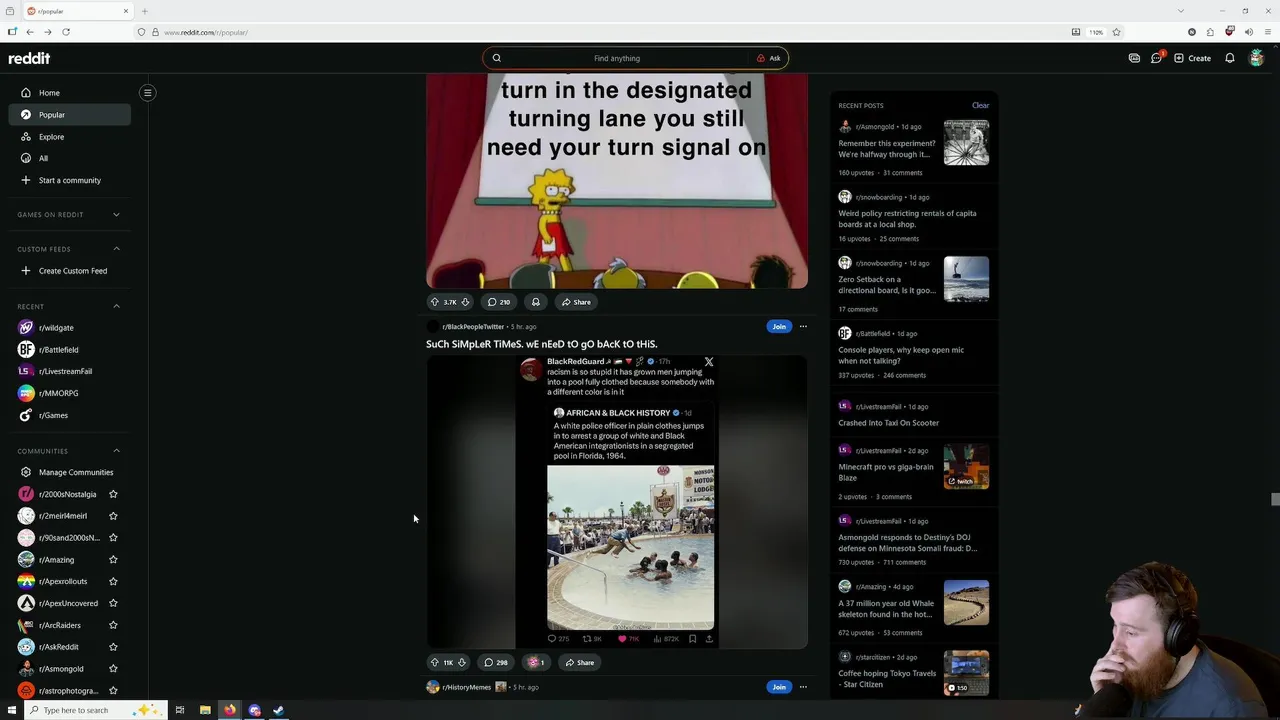Downvote the turn signal meme post
The width and height of the screenshot is (1280, 720).
tap(465, 302)
